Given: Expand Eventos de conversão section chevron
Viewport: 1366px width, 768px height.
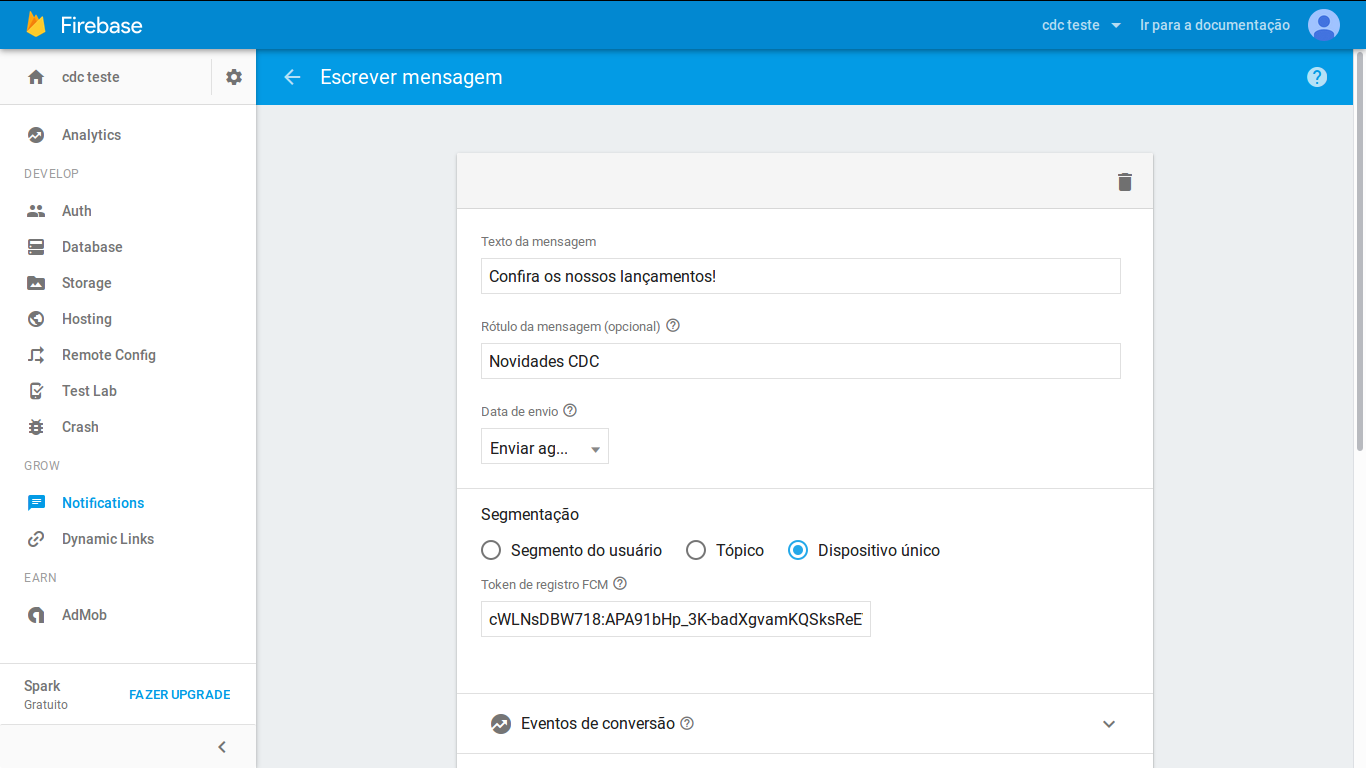Looking at the screenshot, I should pos(1109,724).
